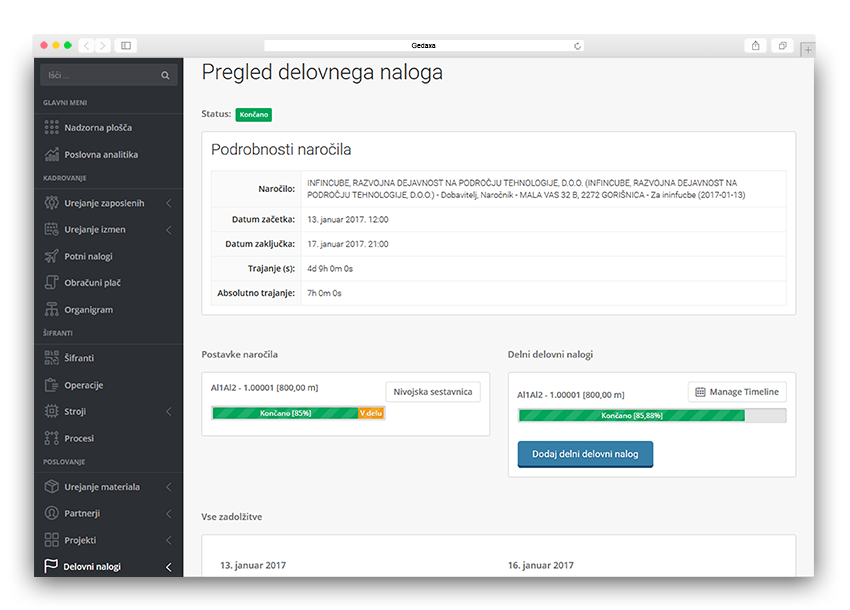This screenshot has height=610, width=850.
Task: Expand the Urejanje materiala chevron
Action: pyautogui.click(x=168, y=487)
